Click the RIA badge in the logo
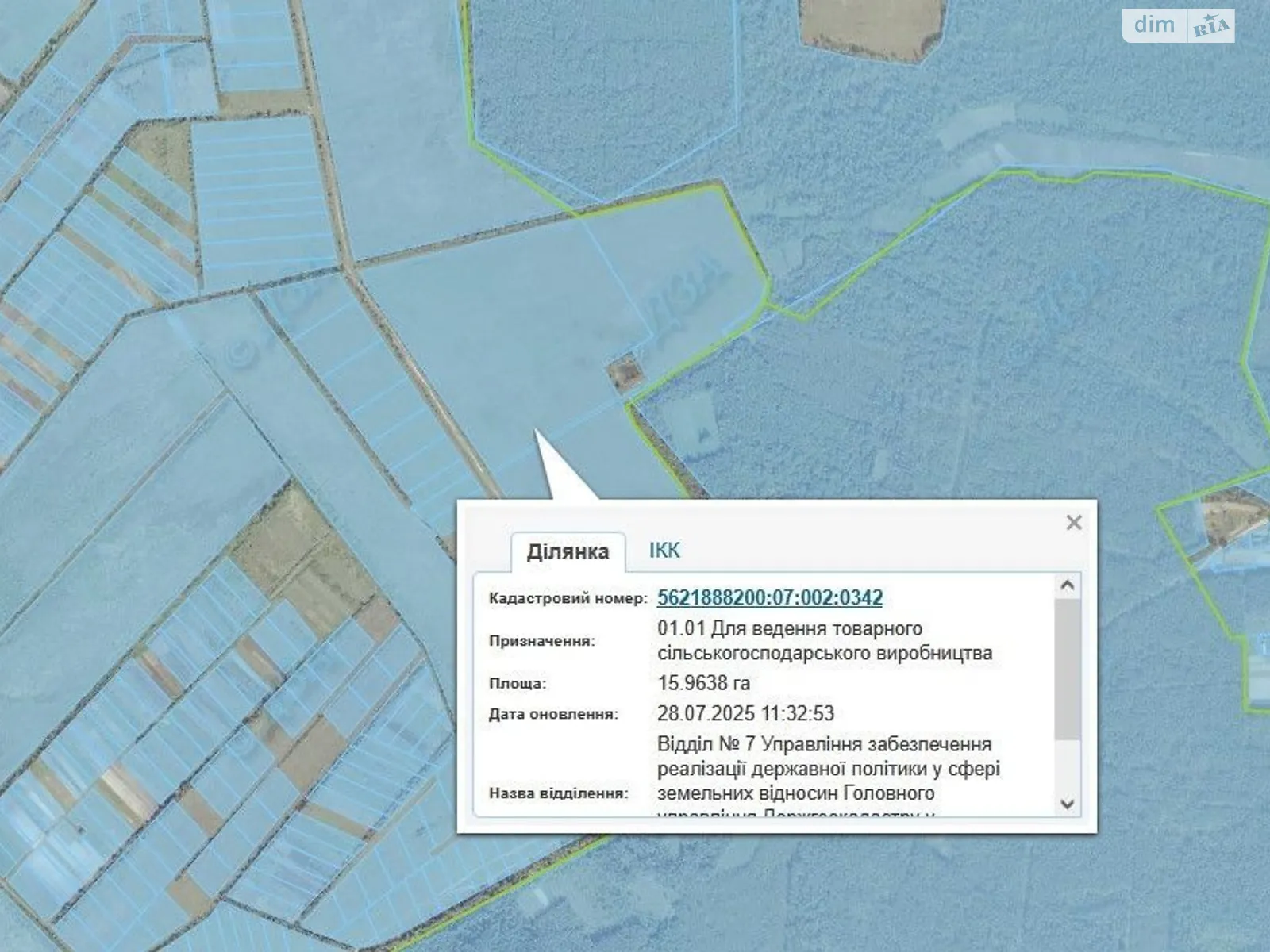 (x=1210, y=27)
